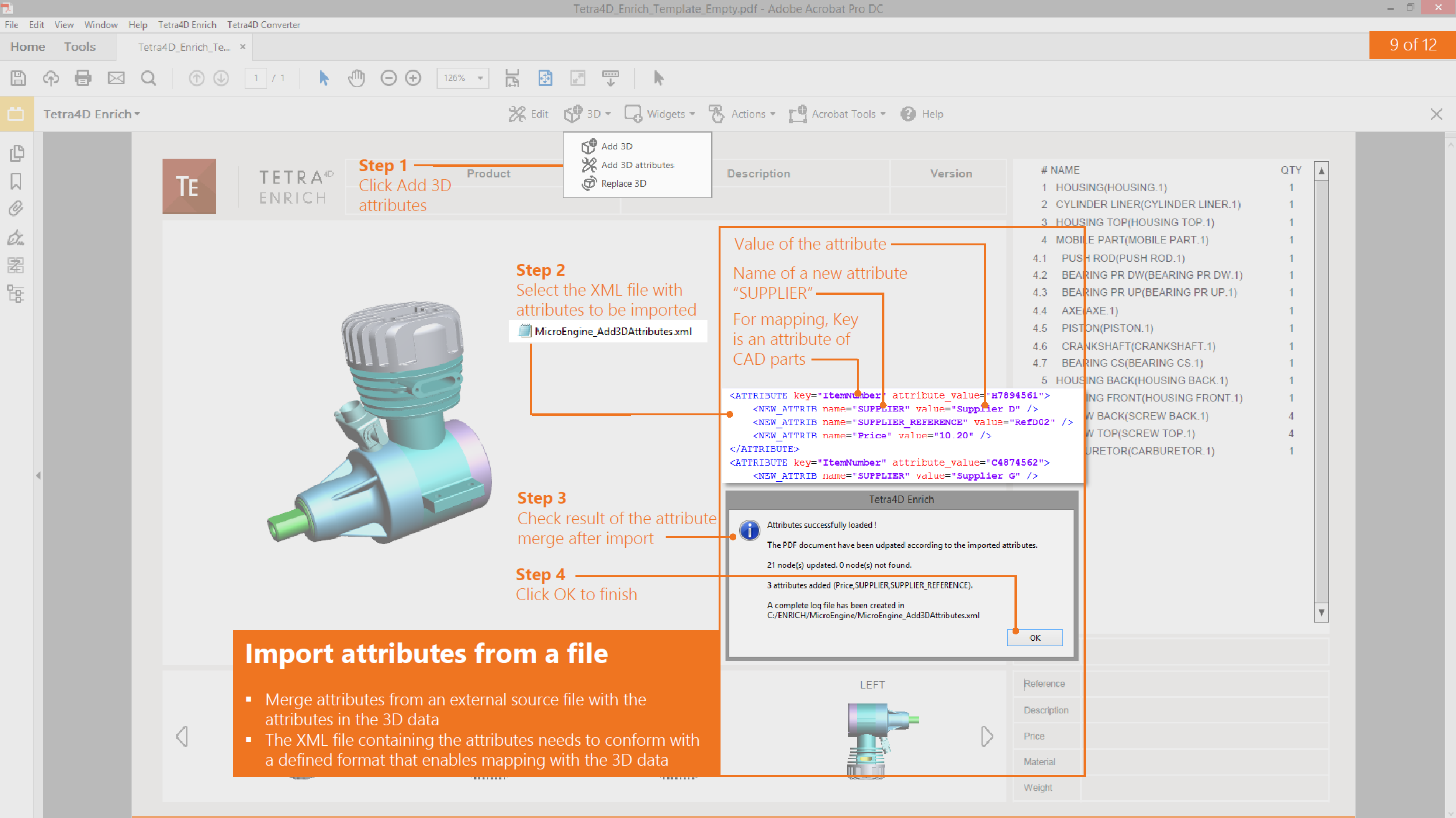The width and height of the screenshot is (1456, 818).
Task: Open the Help menu
Action: point(138,25)
